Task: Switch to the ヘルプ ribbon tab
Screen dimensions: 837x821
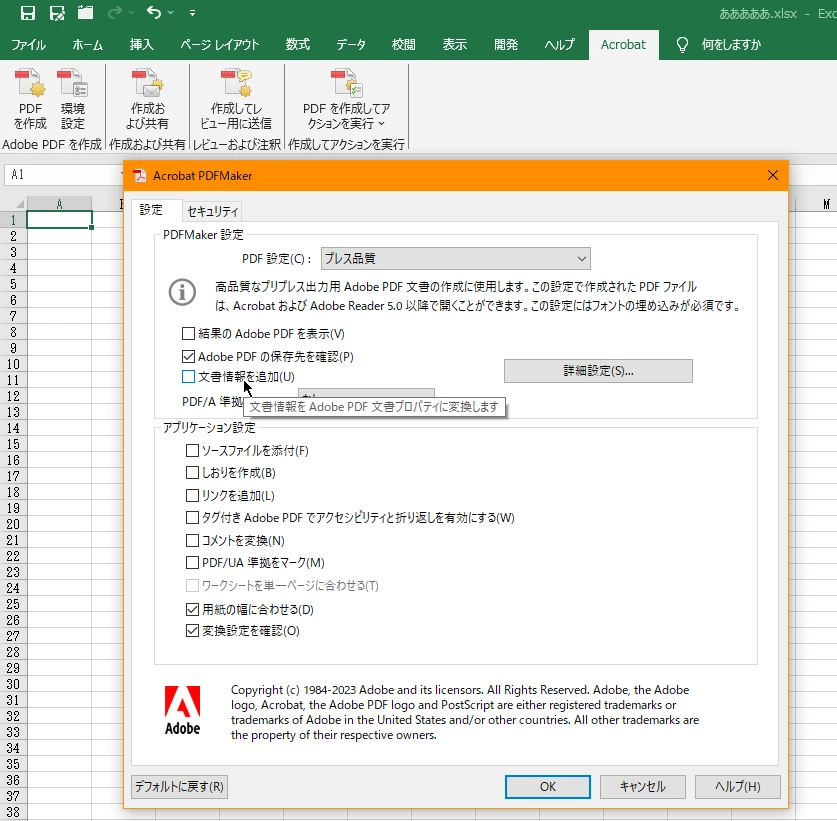Action: click(x=559, y=45)
